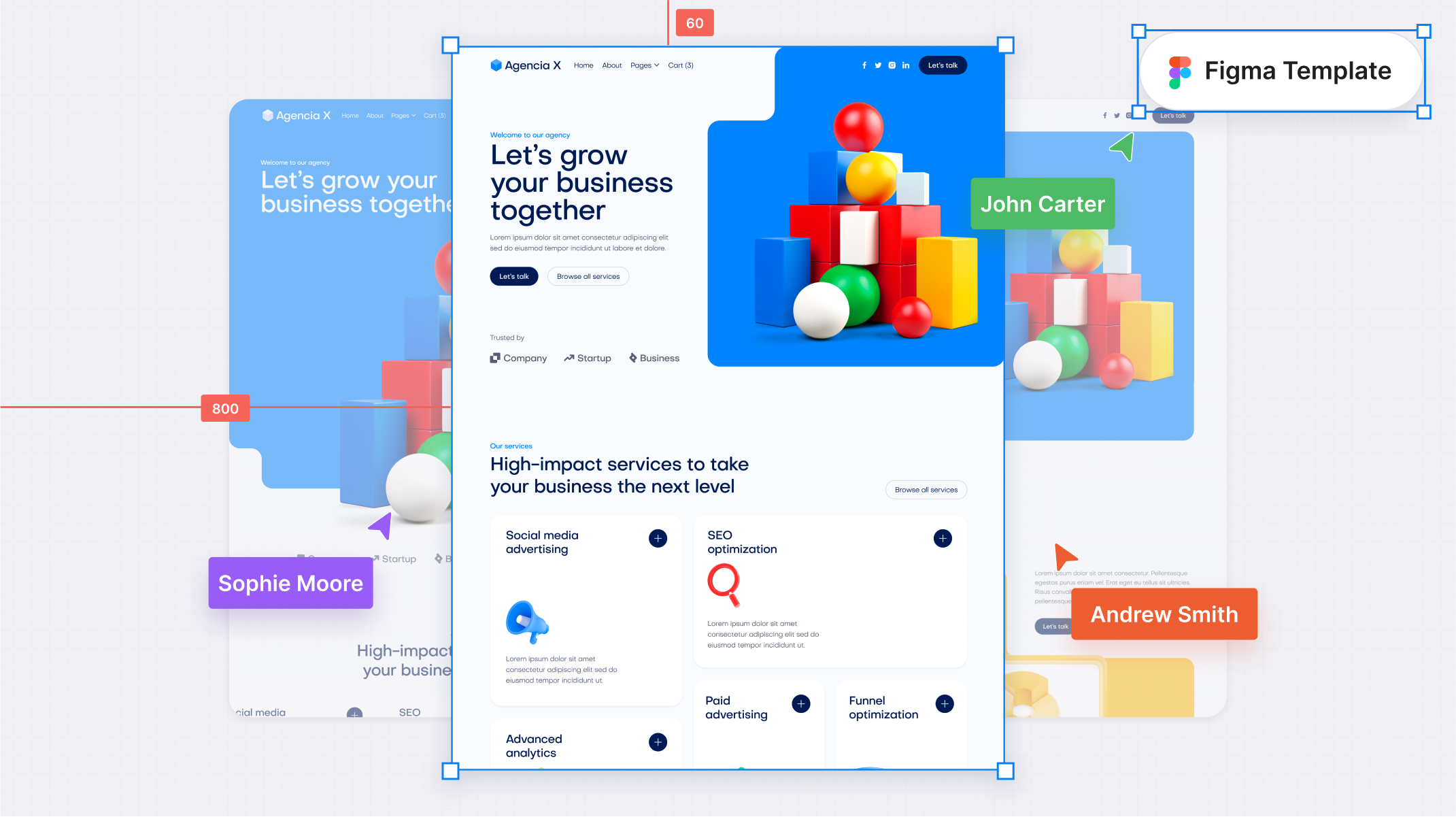Click the Let's talk button in navbar
This screenshot has width=1456, height=817.
click(x=942, y=65)
